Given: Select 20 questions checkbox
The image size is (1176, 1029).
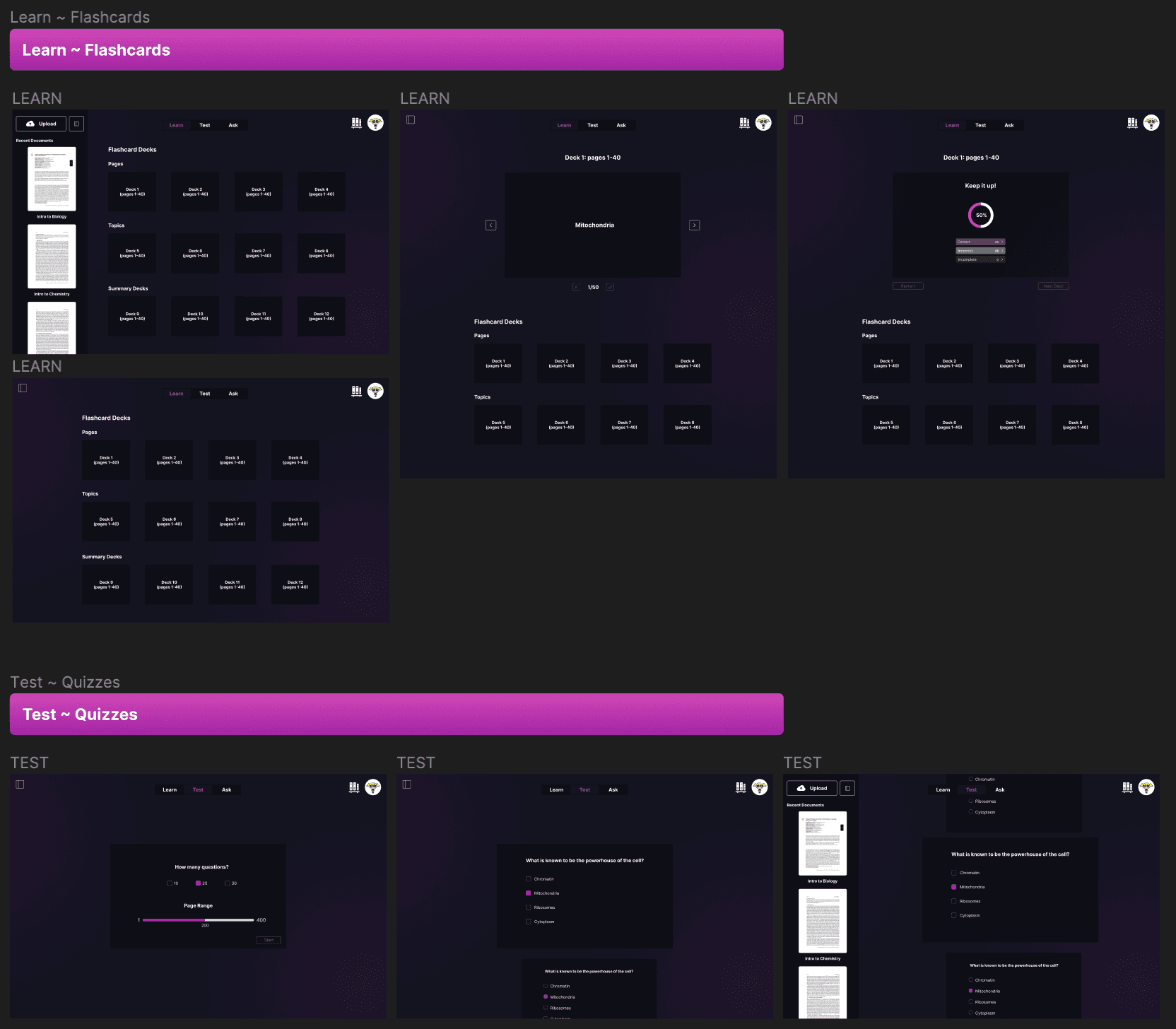Looking at the screenshot, I should 198,883.
